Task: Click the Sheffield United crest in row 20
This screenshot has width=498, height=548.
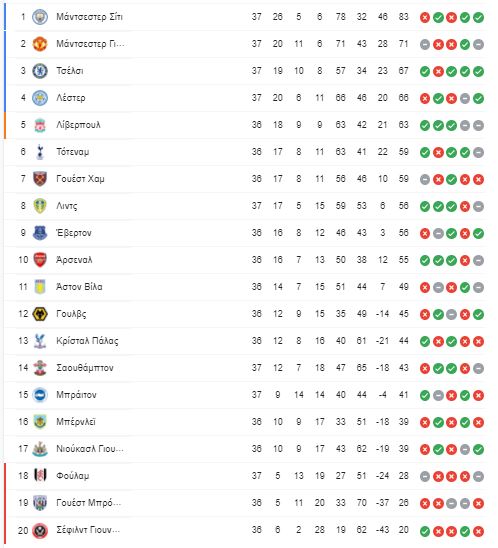Action: click(x=40, y=530)
